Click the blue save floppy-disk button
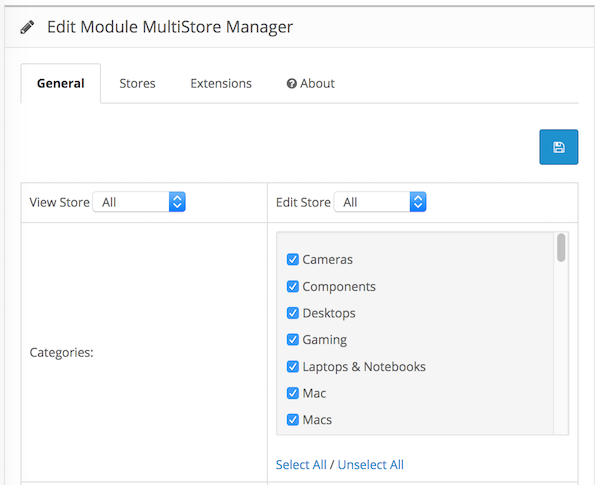Screen dimensions: 600x485 coord(558,147)
